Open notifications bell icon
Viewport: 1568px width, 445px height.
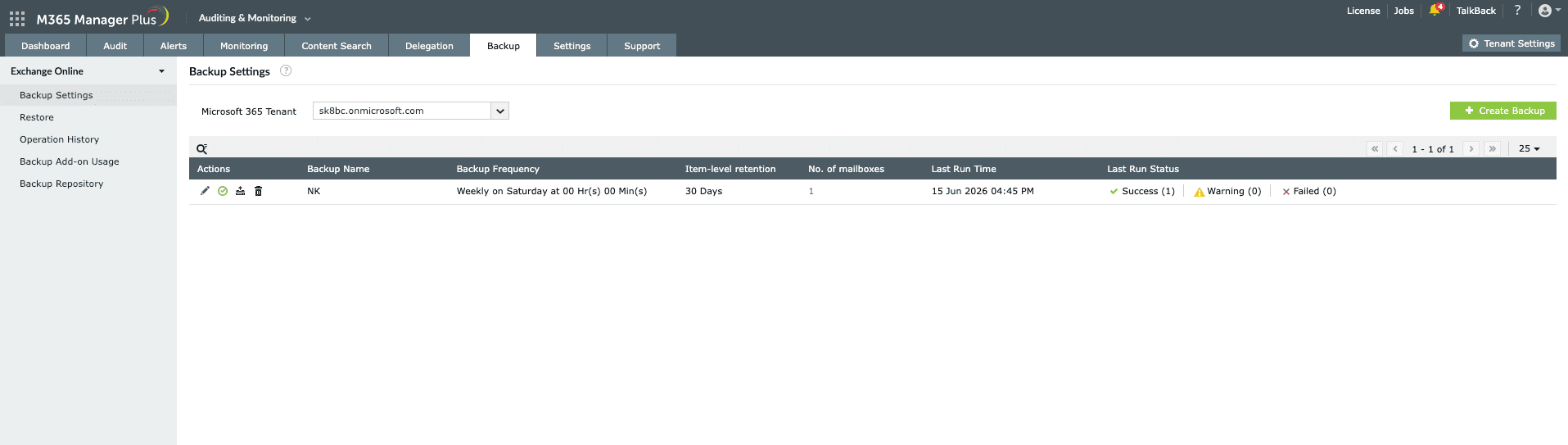(1435, 11)
